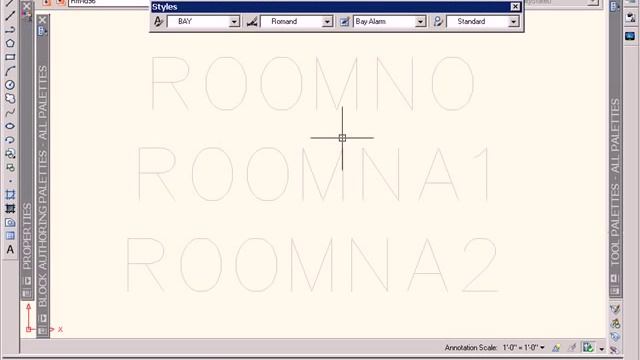Click the ROOMNO text in the drawing
Image resolution: width=640 pixels, height=360 pixels.
pos(313,84)
